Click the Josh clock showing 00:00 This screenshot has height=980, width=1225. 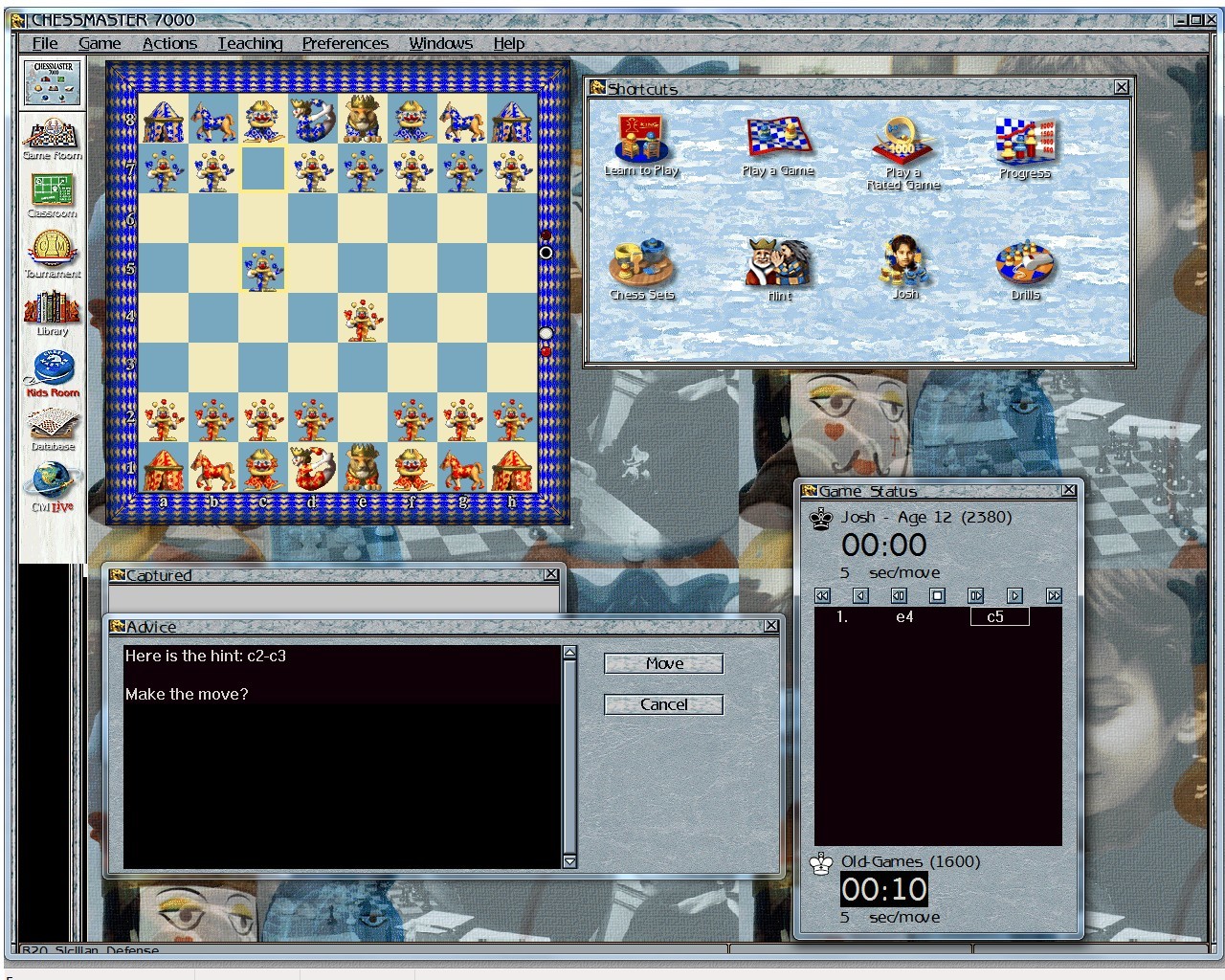884,546
